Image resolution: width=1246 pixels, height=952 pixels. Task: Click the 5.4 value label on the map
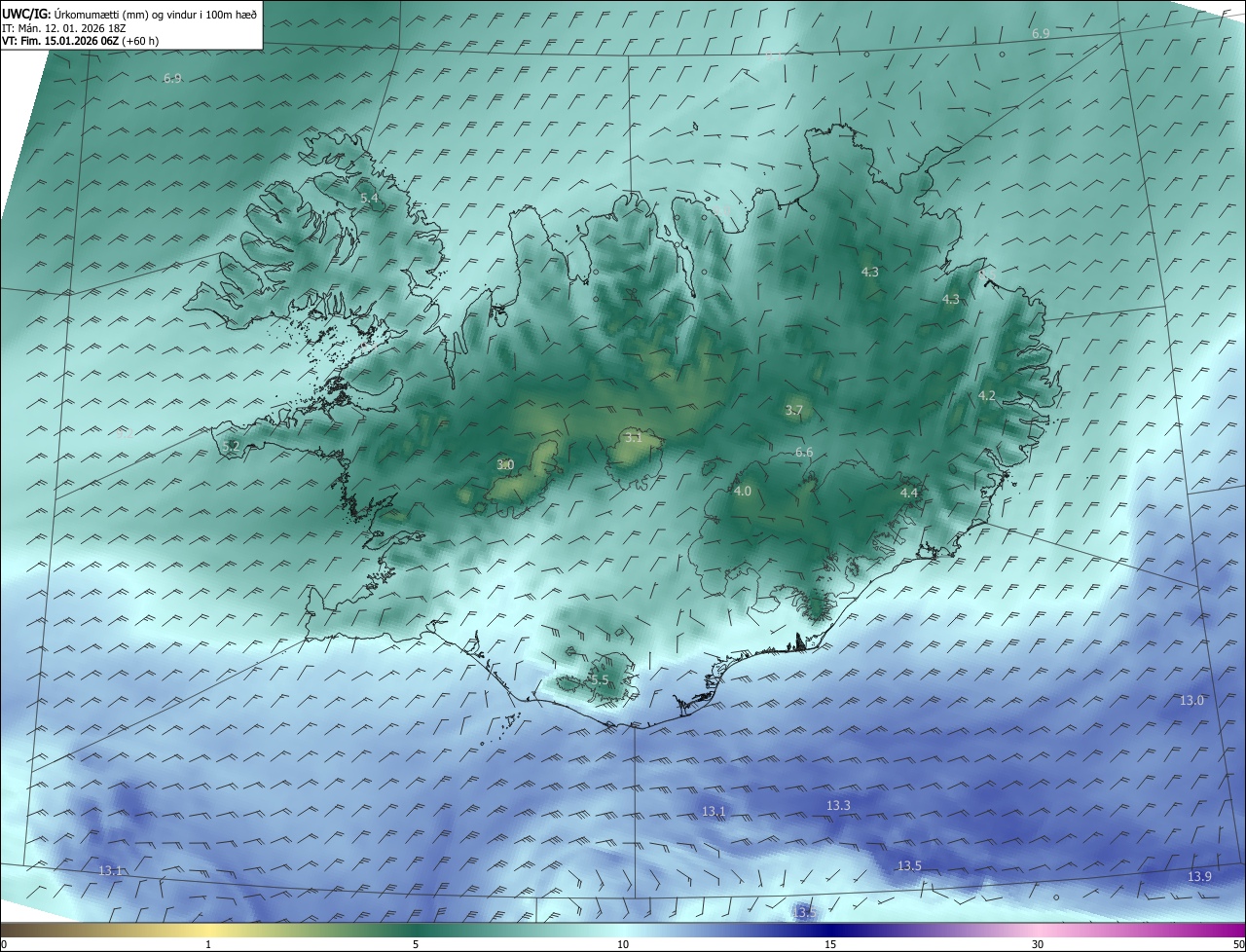[370, 199]
